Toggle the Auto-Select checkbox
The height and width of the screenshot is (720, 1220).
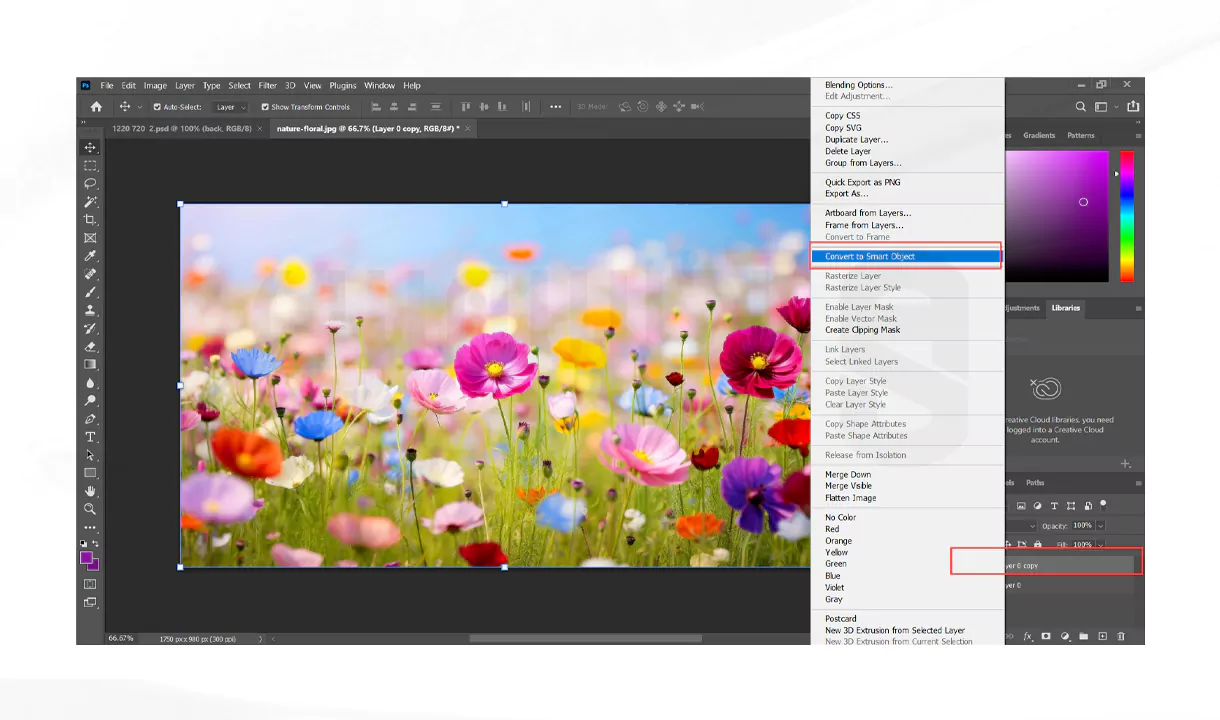click(x=157, y=107)
